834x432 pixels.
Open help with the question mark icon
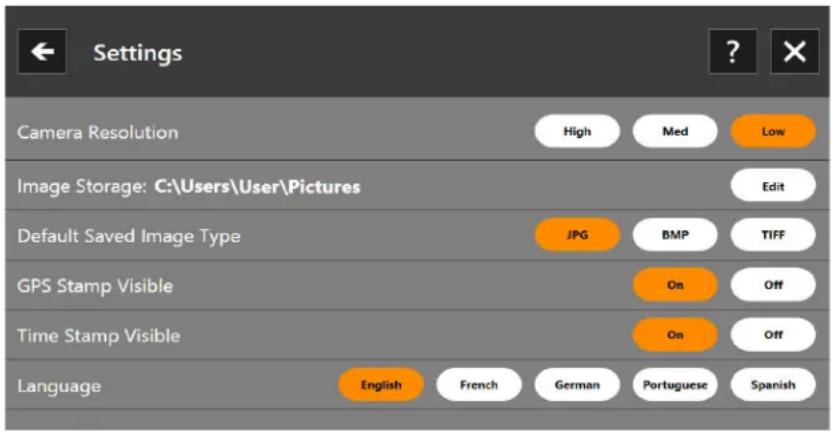point(733,52)
